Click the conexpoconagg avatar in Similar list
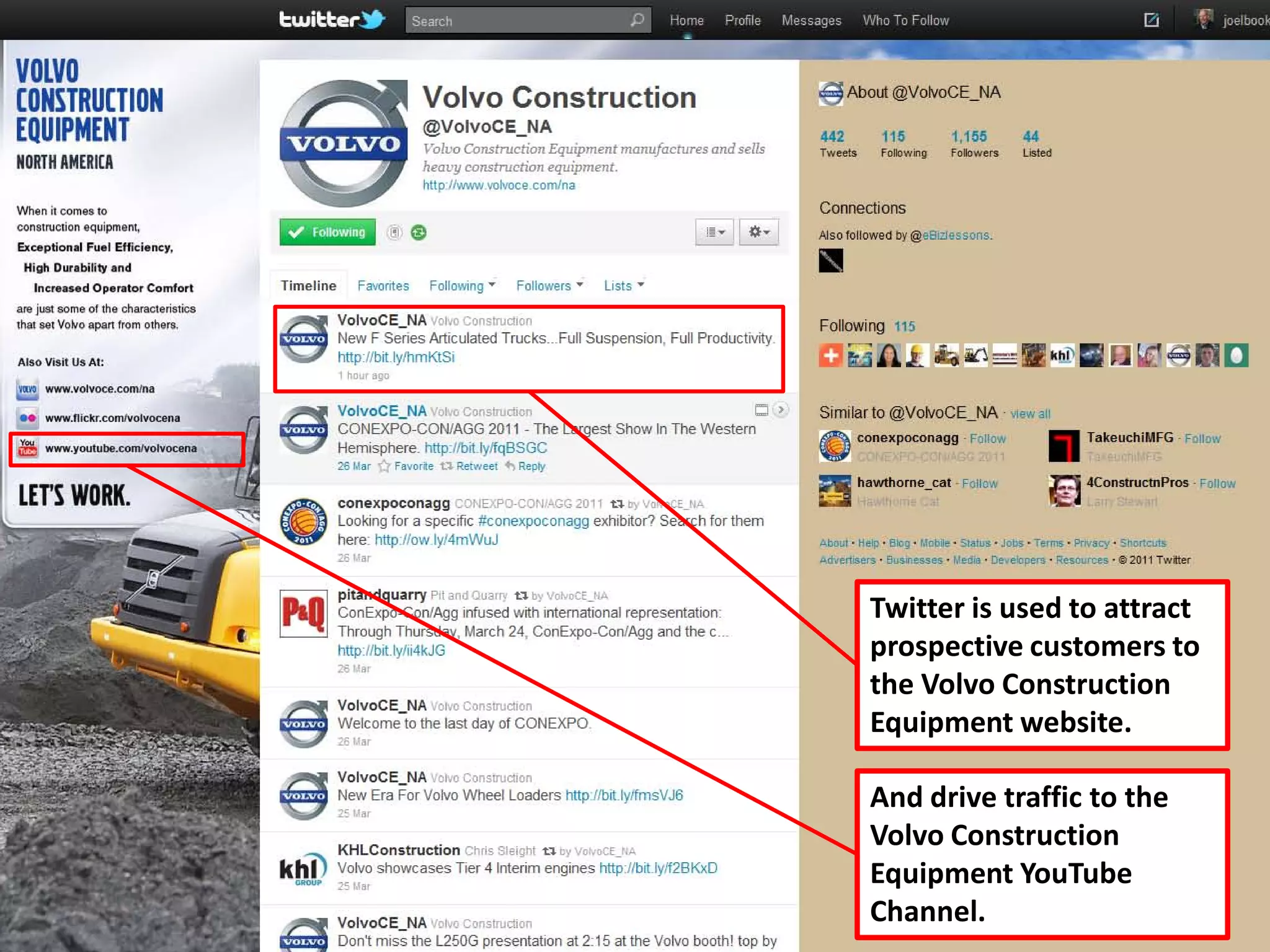This screenshot has height=952, width=1270. [835, 446]
